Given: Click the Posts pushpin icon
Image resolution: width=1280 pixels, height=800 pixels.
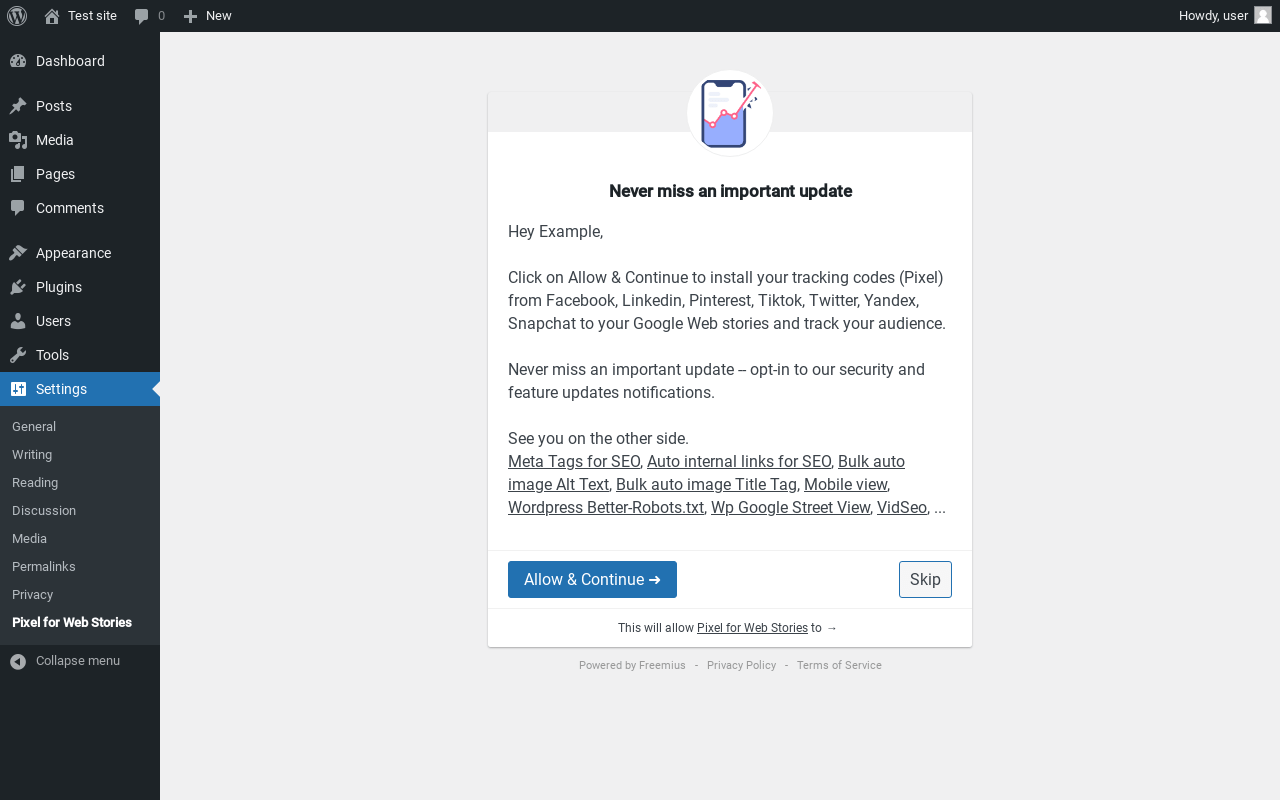Looking at the screenshot, I should tap(18, 106).
